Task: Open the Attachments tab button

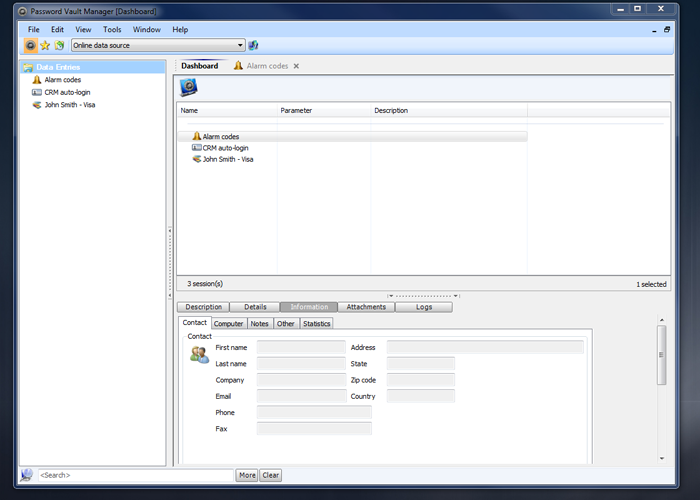Action: [x=366, y=307]
